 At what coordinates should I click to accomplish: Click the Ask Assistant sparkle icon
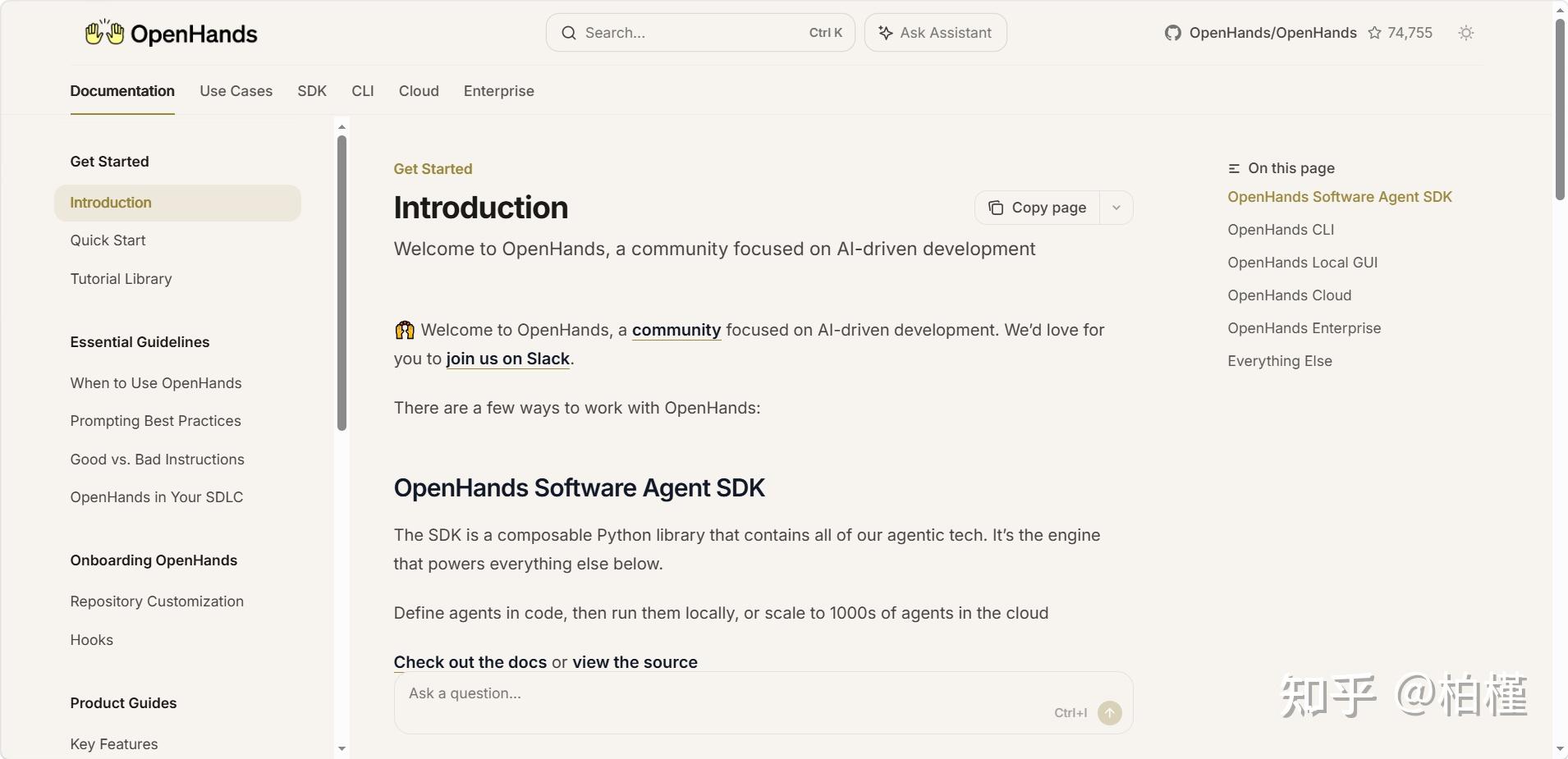(x=885, y=33)
